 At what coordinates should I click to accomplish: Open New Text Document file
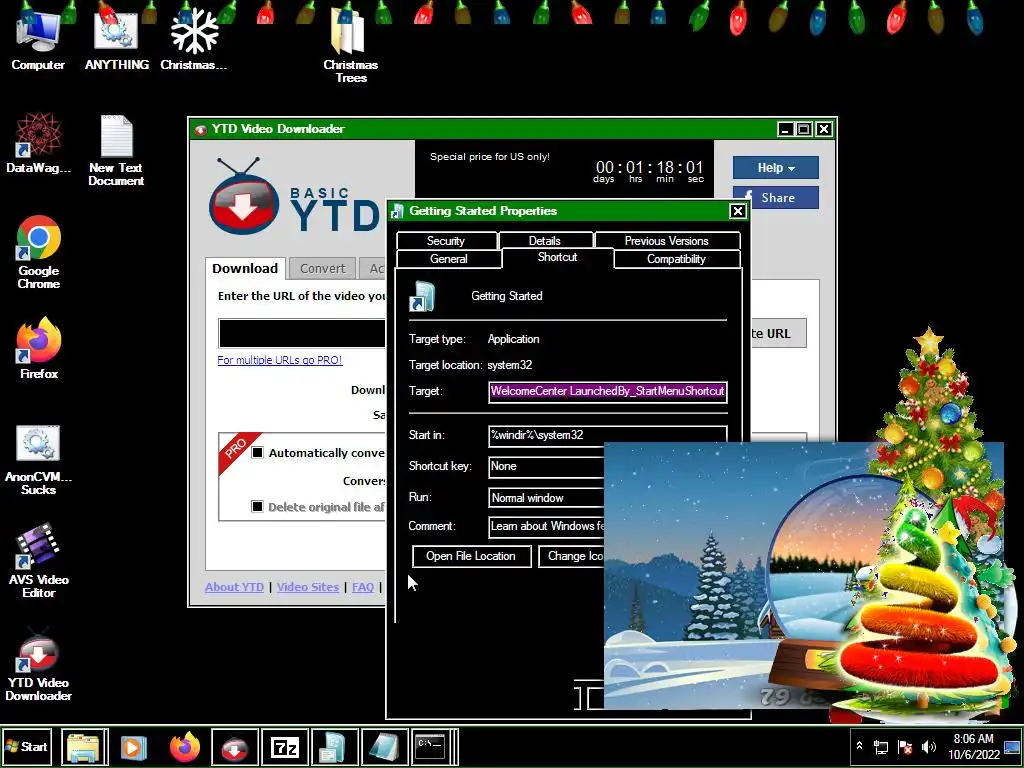coord(116,150)
